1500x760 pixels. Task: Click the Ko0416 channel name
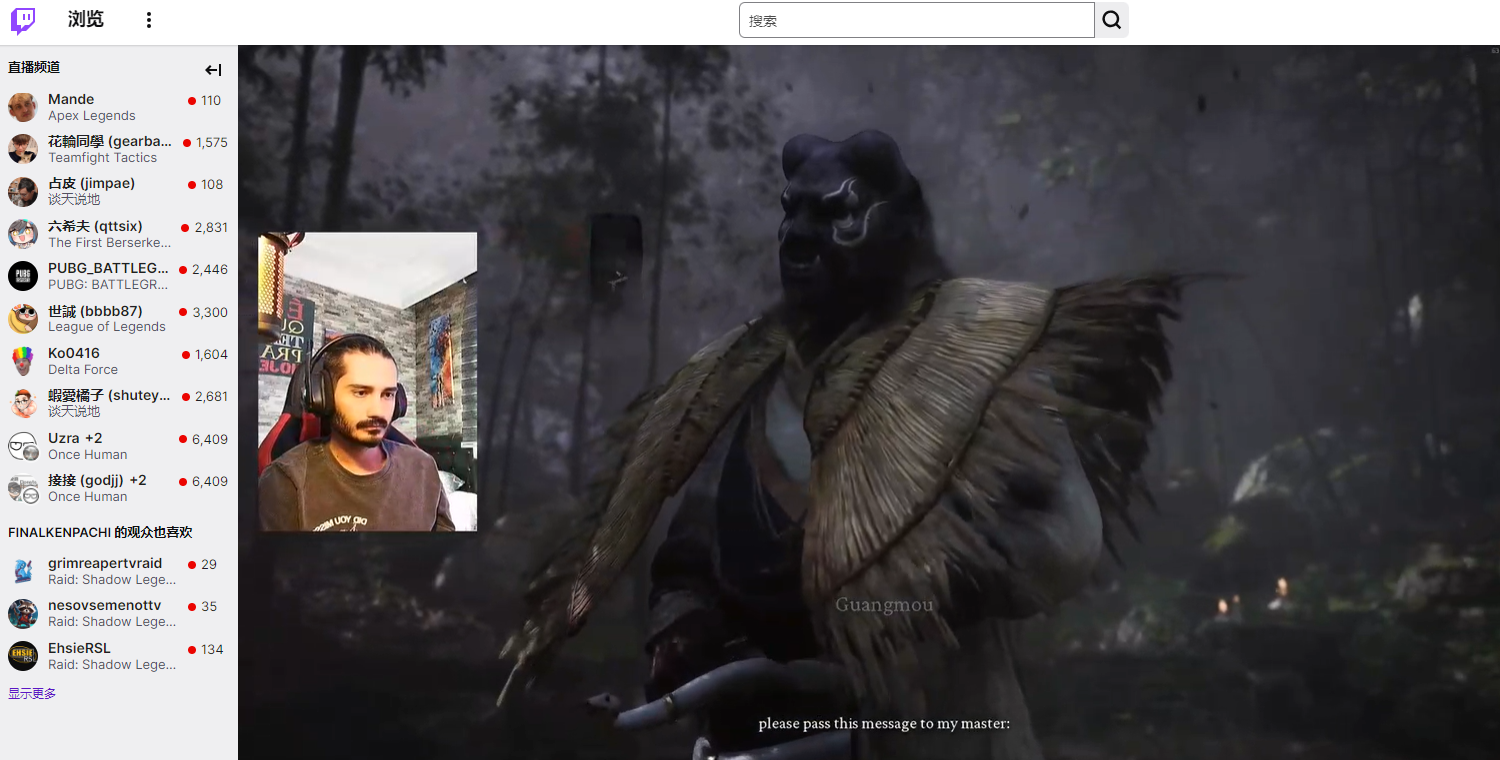pos(74,353)
